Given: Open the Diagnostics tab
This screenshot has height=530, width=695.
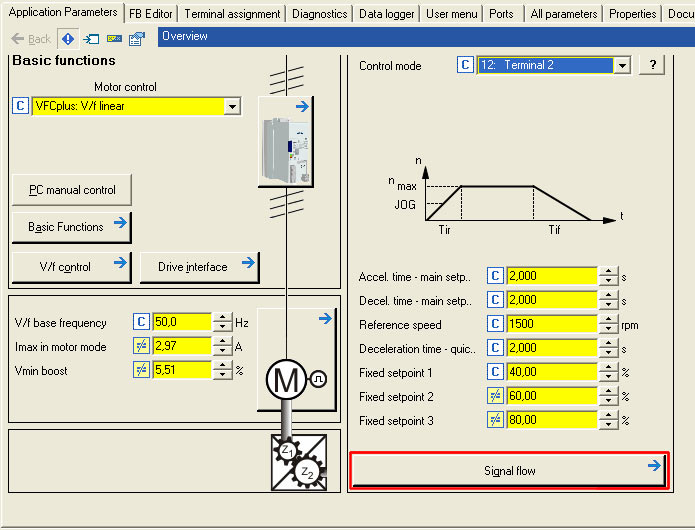Looking at the screenshot, I should coord(321,14).
